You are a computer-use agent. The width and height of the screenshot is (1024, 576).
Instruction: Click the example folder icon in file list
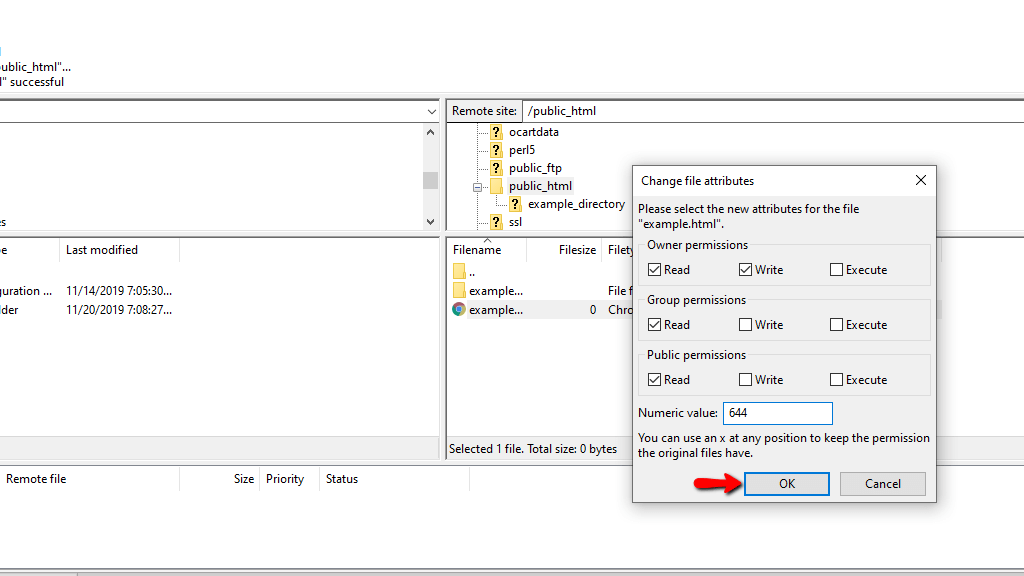click(459, 290)
